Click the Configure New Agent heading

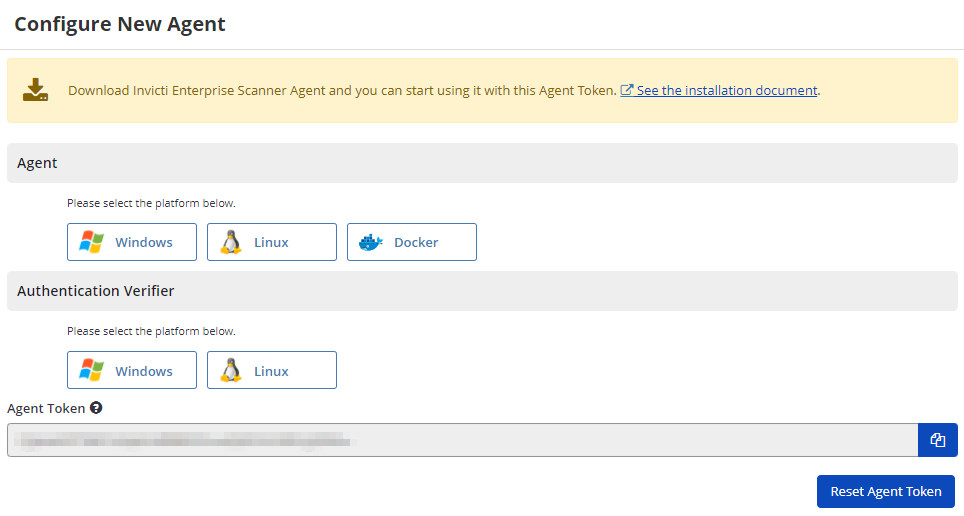pos(120,24)
